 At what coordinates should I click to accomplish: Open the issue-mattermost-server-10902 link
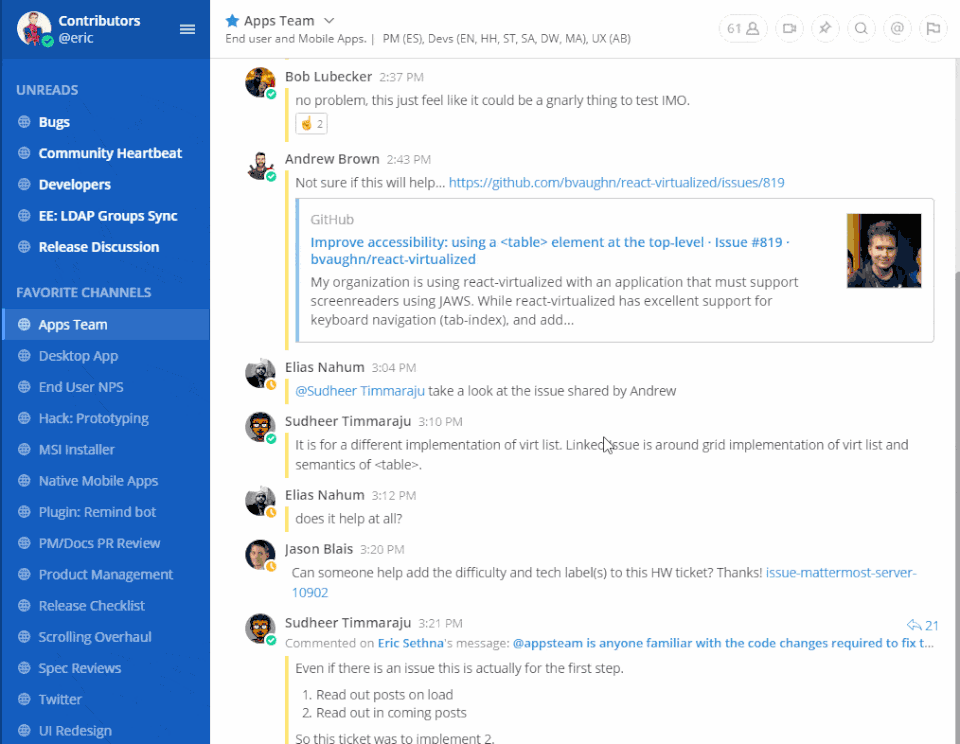pos(604,582)
